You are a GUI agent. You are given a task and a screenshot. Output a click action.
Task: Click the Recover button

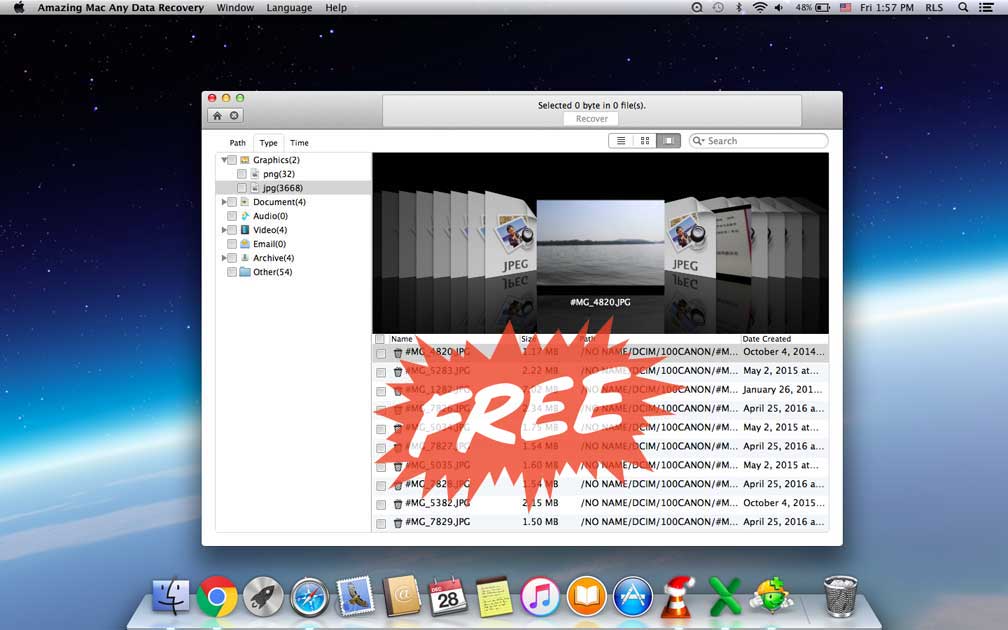coord(591,119)
